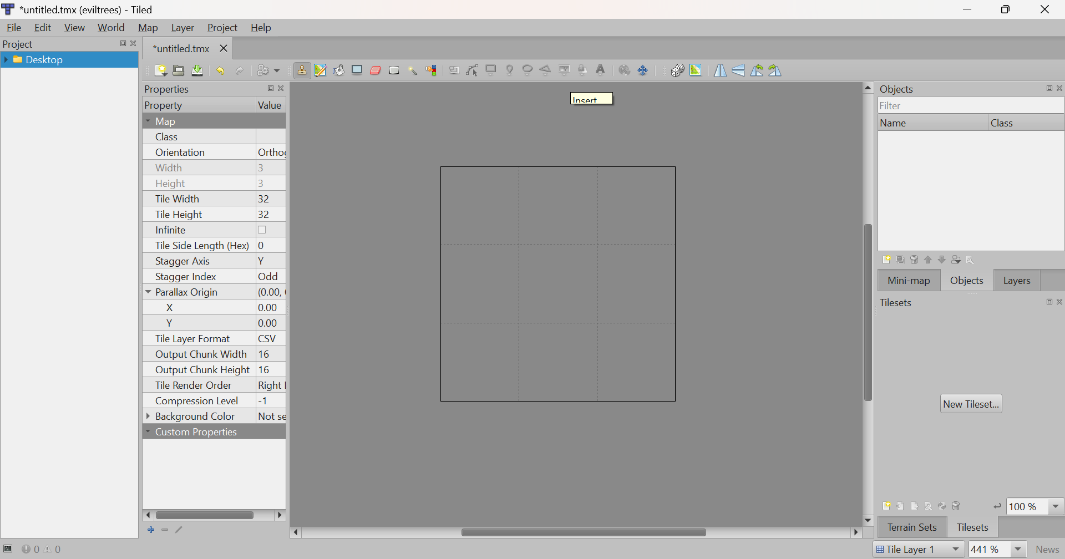Click the Save file toolbar icon
The width and height of the screenshot is (1065, 559).
point(198,71)
